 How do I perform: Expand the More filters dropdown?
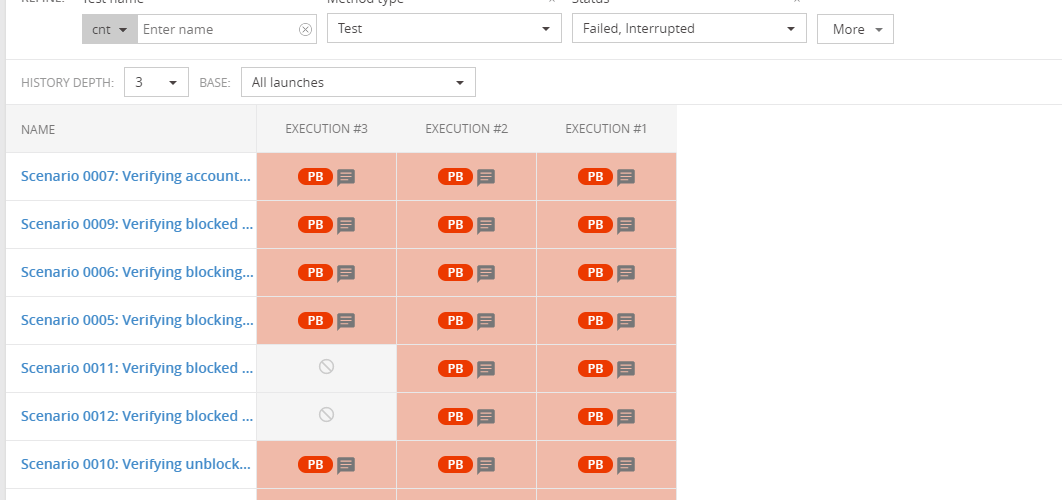pyautogui.click(x=855, y=29)
